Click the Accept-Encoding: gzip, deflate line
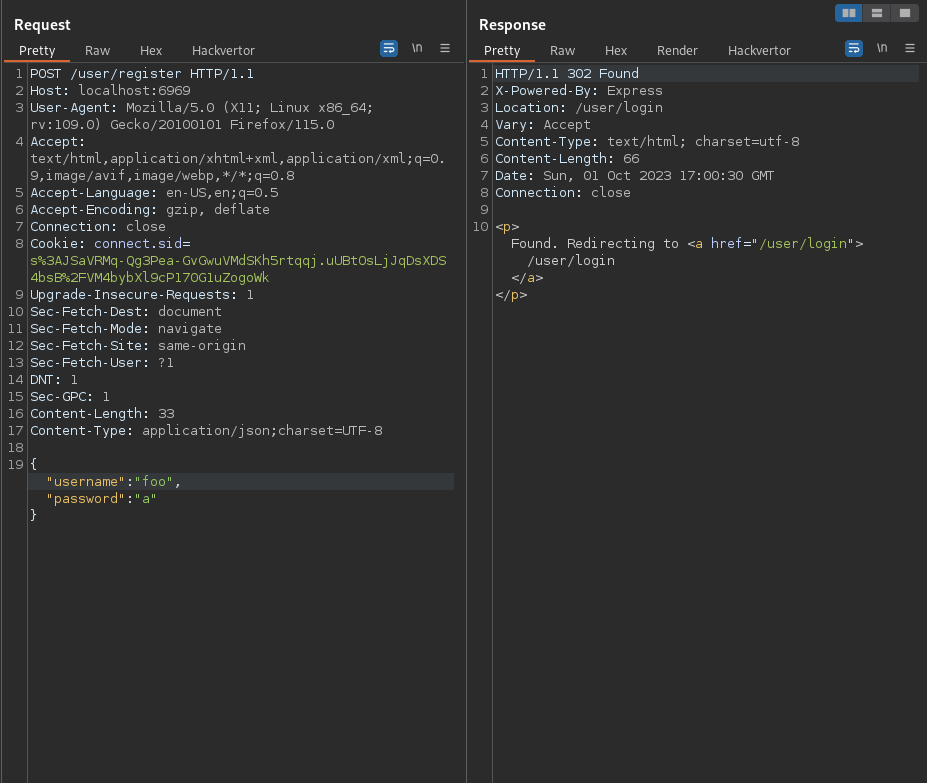 point(150,210)
